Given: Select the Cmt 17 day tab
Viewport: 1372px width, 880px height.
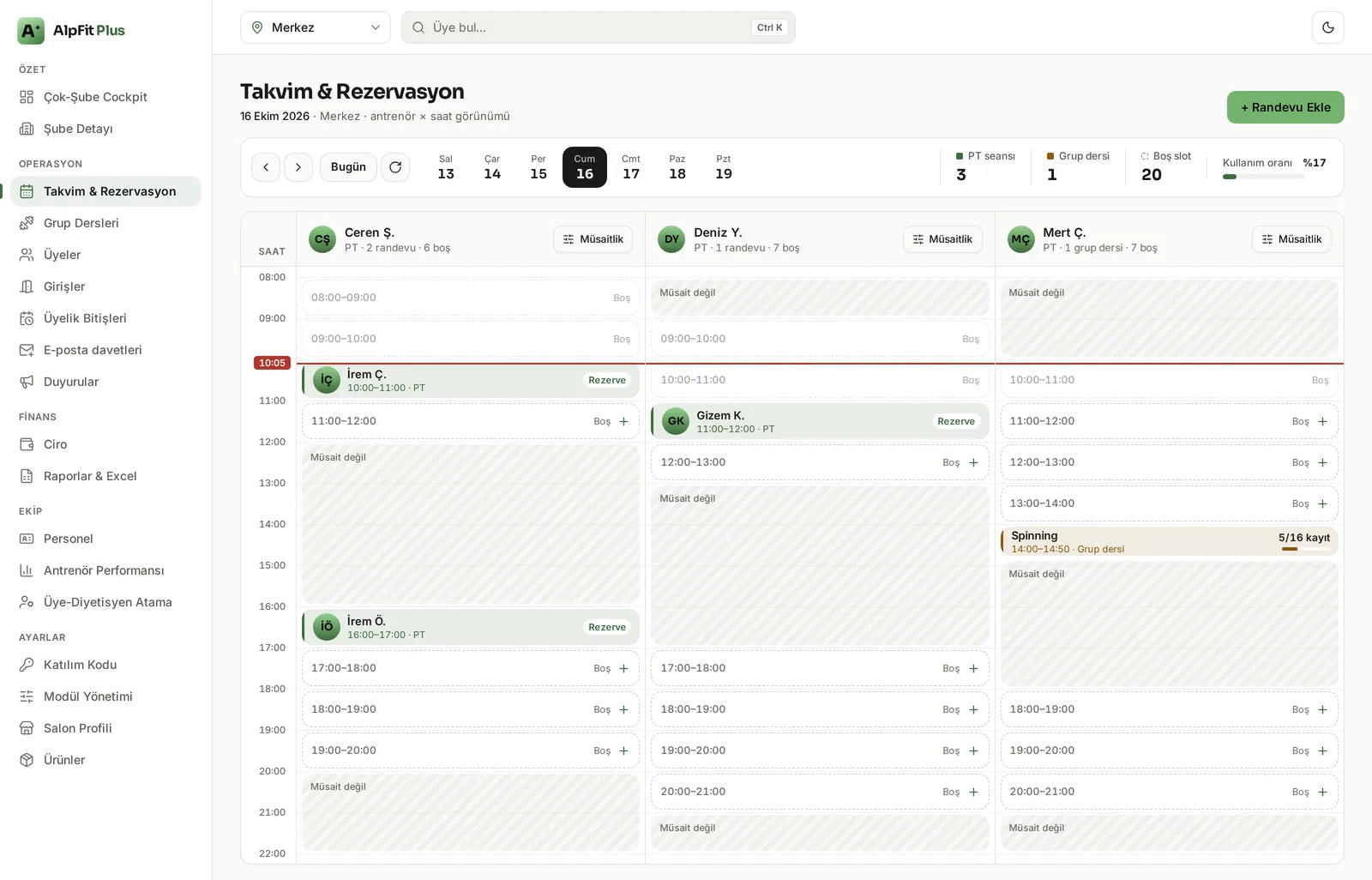Looking at the screenshot, I should click(631, 167).
